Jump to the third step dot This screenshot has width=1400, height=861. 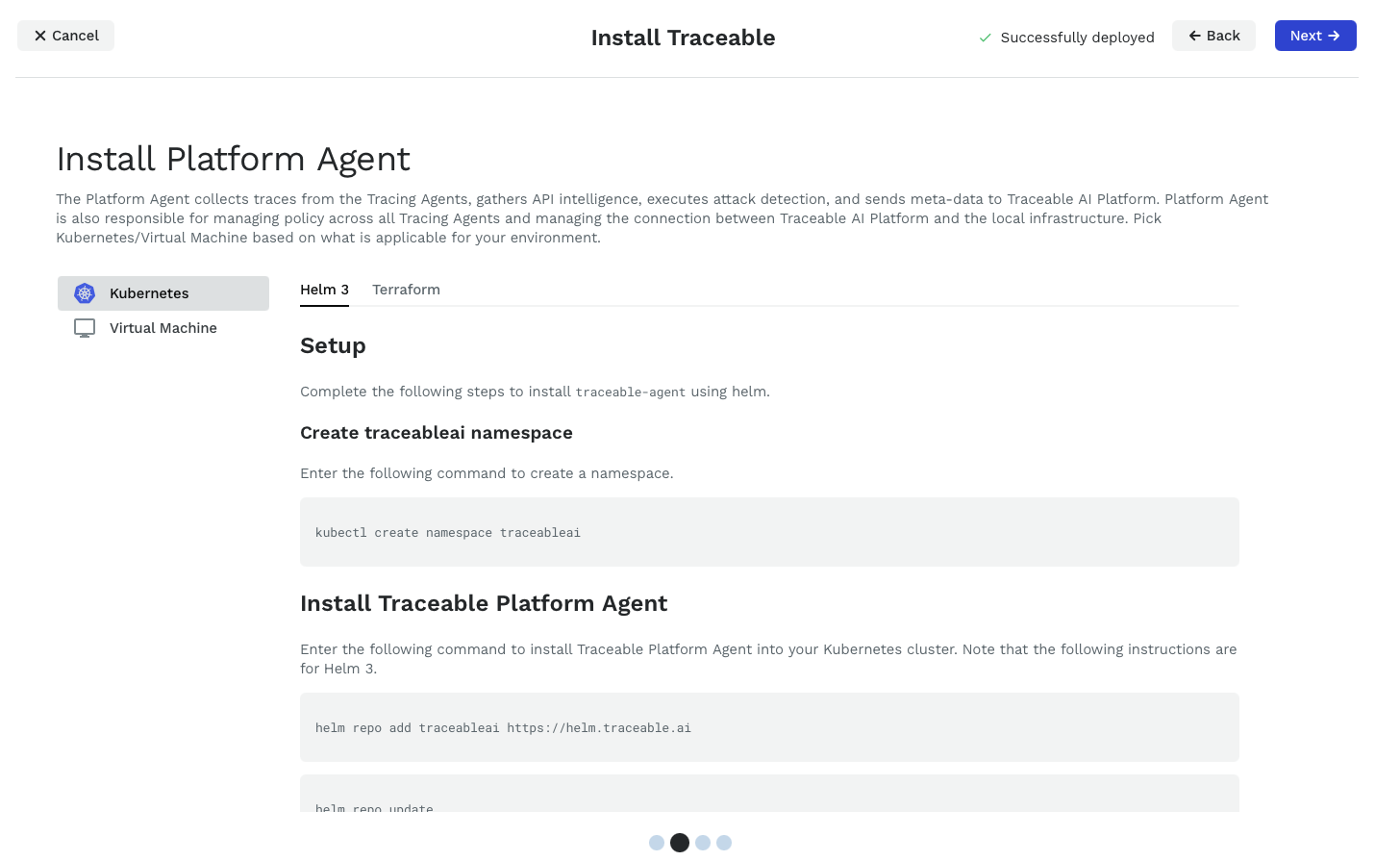click(703, 843)
